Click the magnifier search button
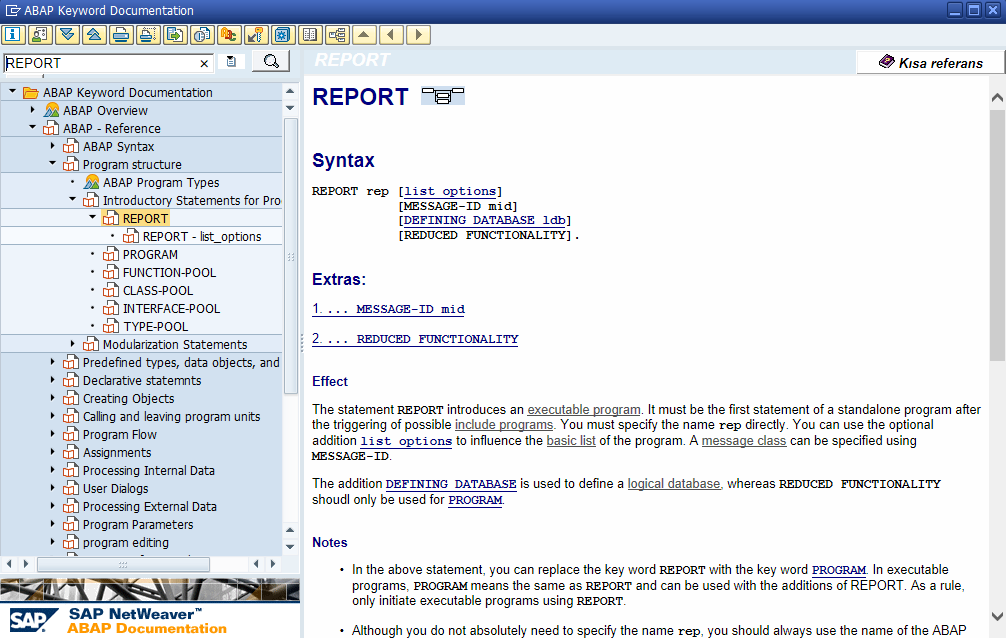Screen dimensions: 1006x638 [271, 62]
